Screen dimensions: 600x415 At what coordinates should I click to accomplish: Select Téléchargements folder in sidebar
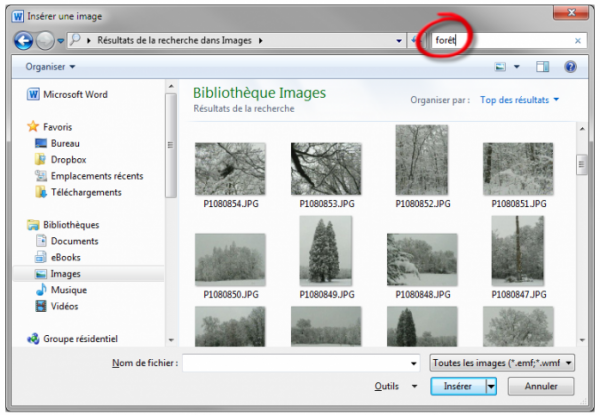click(85, 192)
